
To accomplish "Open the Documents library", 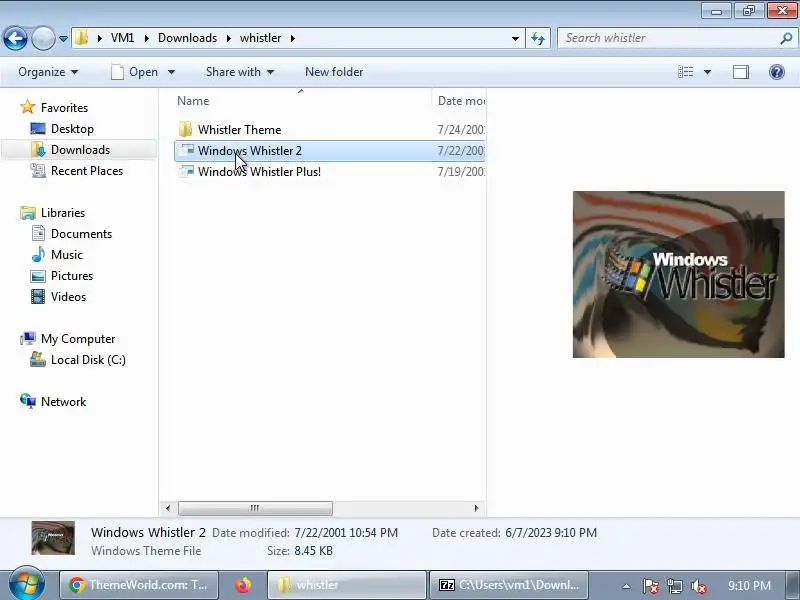I will click(x=81, y=234).
